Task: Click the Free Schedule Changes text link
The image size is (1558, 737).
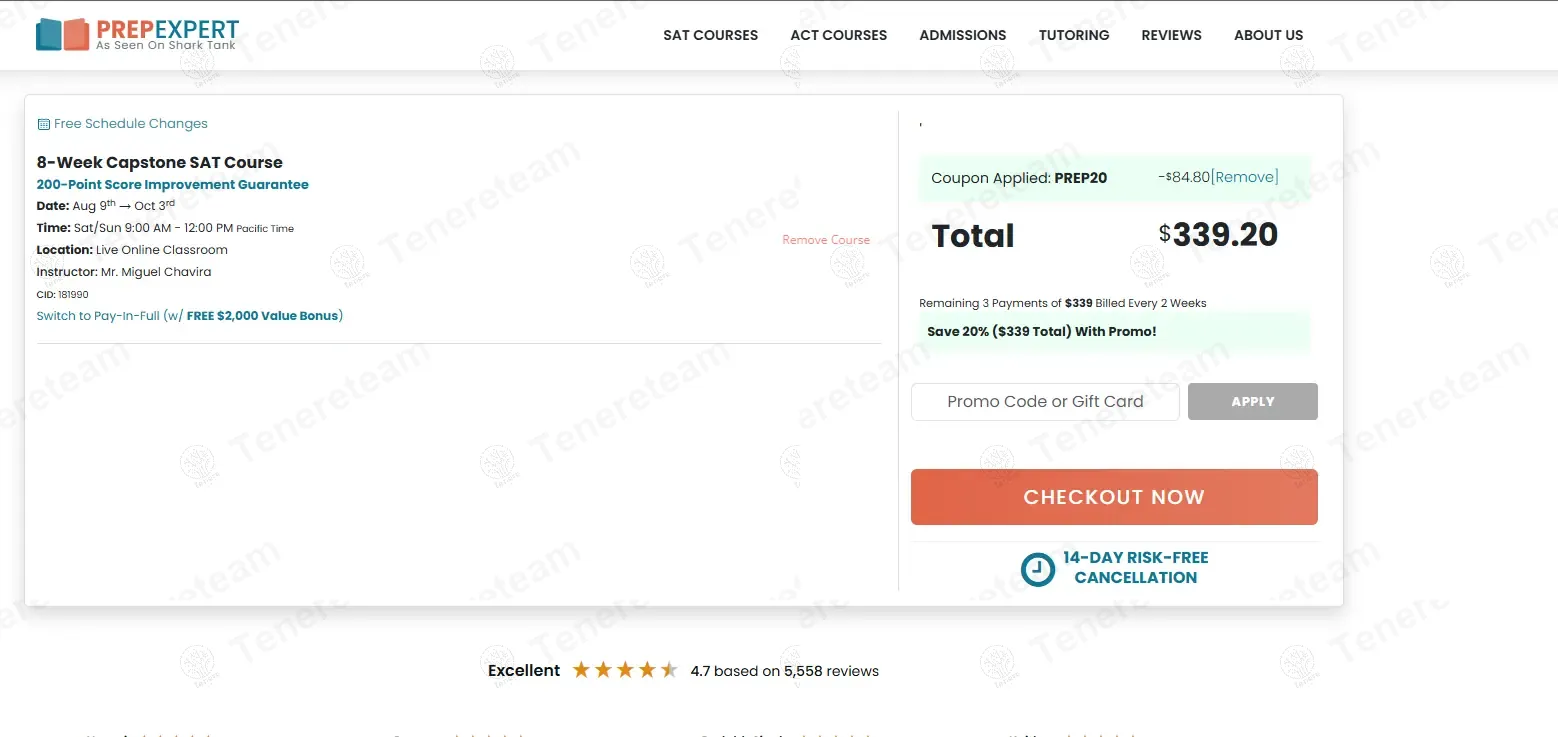Action: tap(131, 124)
